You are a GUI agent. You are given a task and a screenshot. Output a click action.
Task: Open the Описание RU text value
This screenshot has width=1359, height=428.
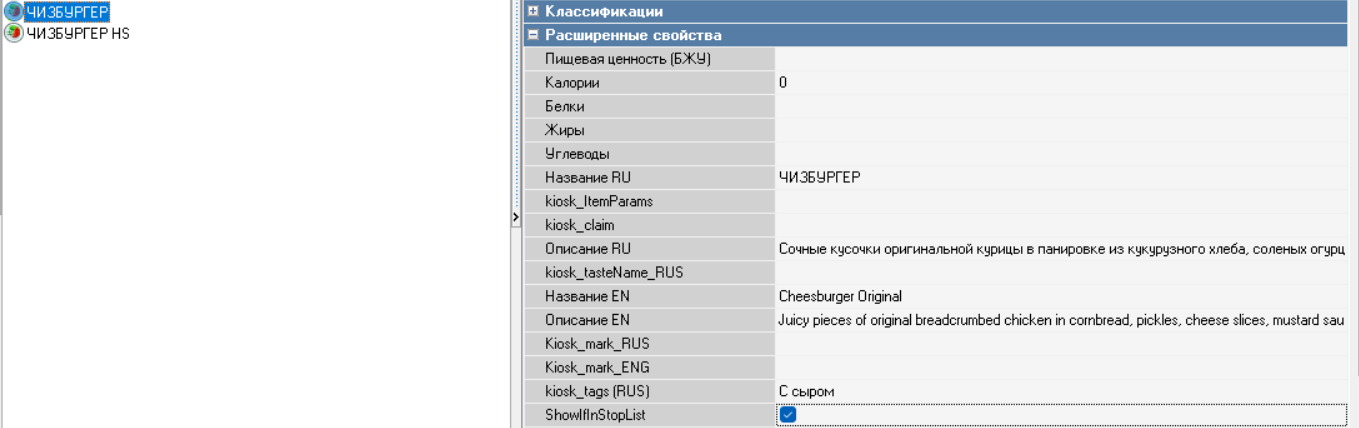[1060, 248]
